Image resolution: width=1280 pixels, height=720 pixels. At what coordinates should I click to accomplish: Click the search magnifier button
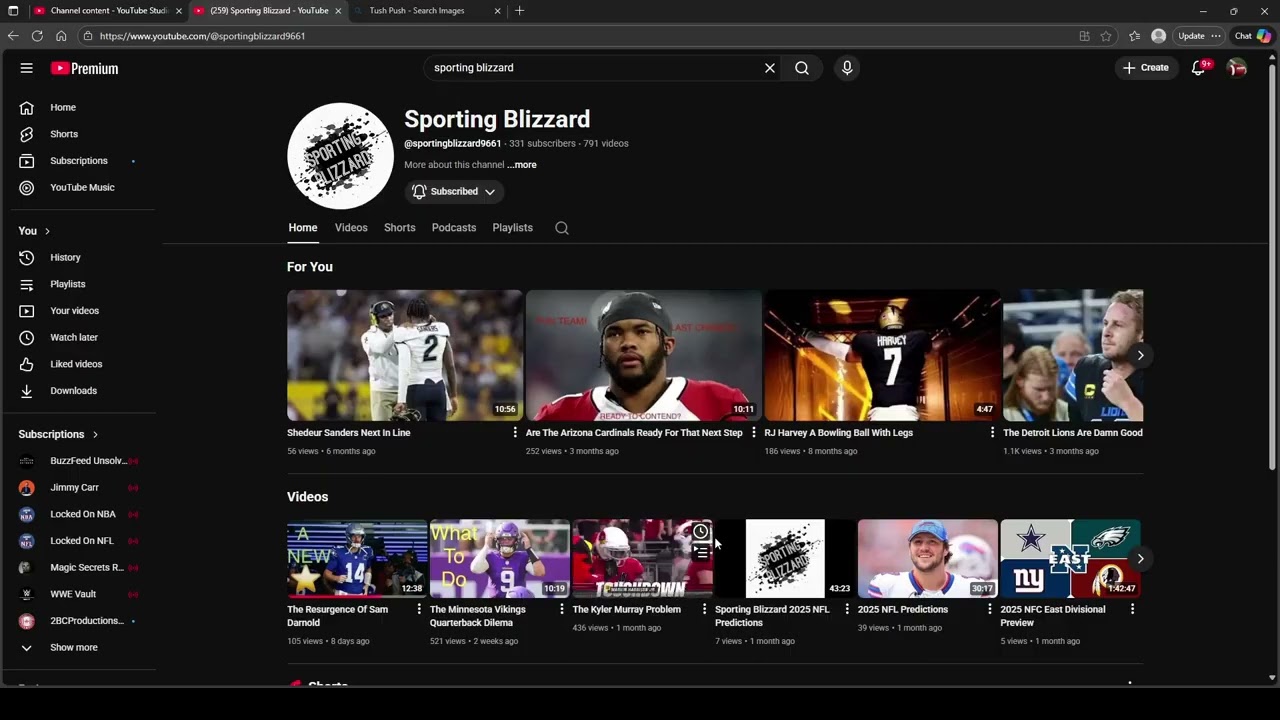click(x=802, y=68)
